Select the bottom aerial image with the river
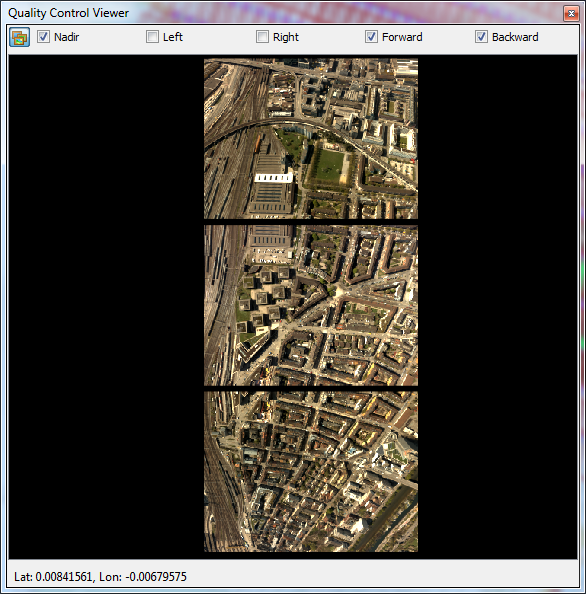The image size is (586, 594). [311, 472]
